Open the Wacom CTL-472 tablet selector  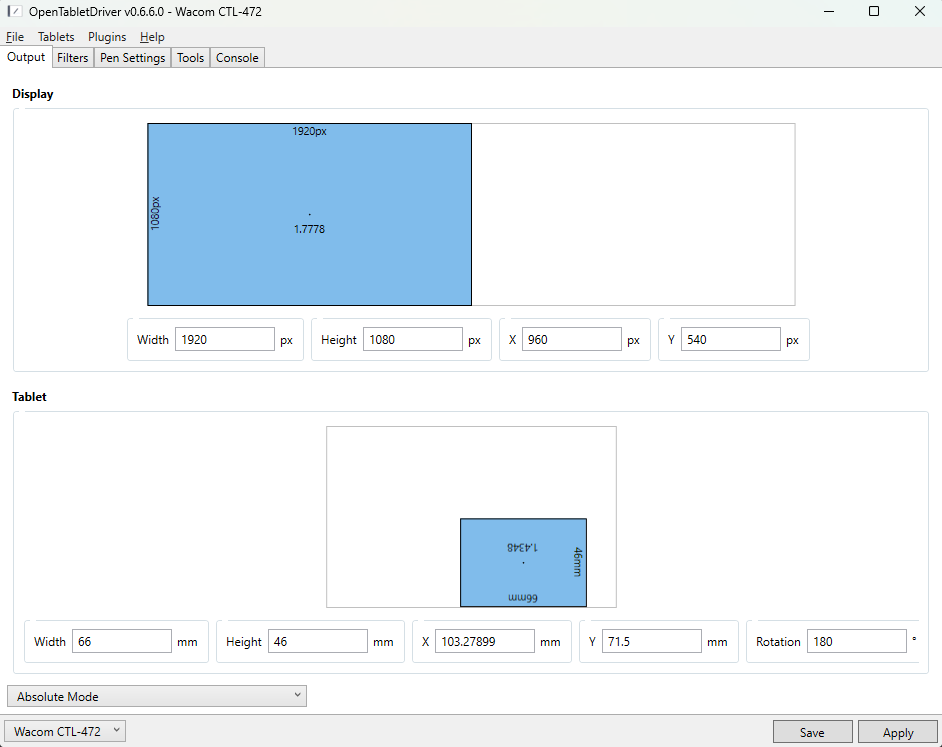(x=66, y=731)
